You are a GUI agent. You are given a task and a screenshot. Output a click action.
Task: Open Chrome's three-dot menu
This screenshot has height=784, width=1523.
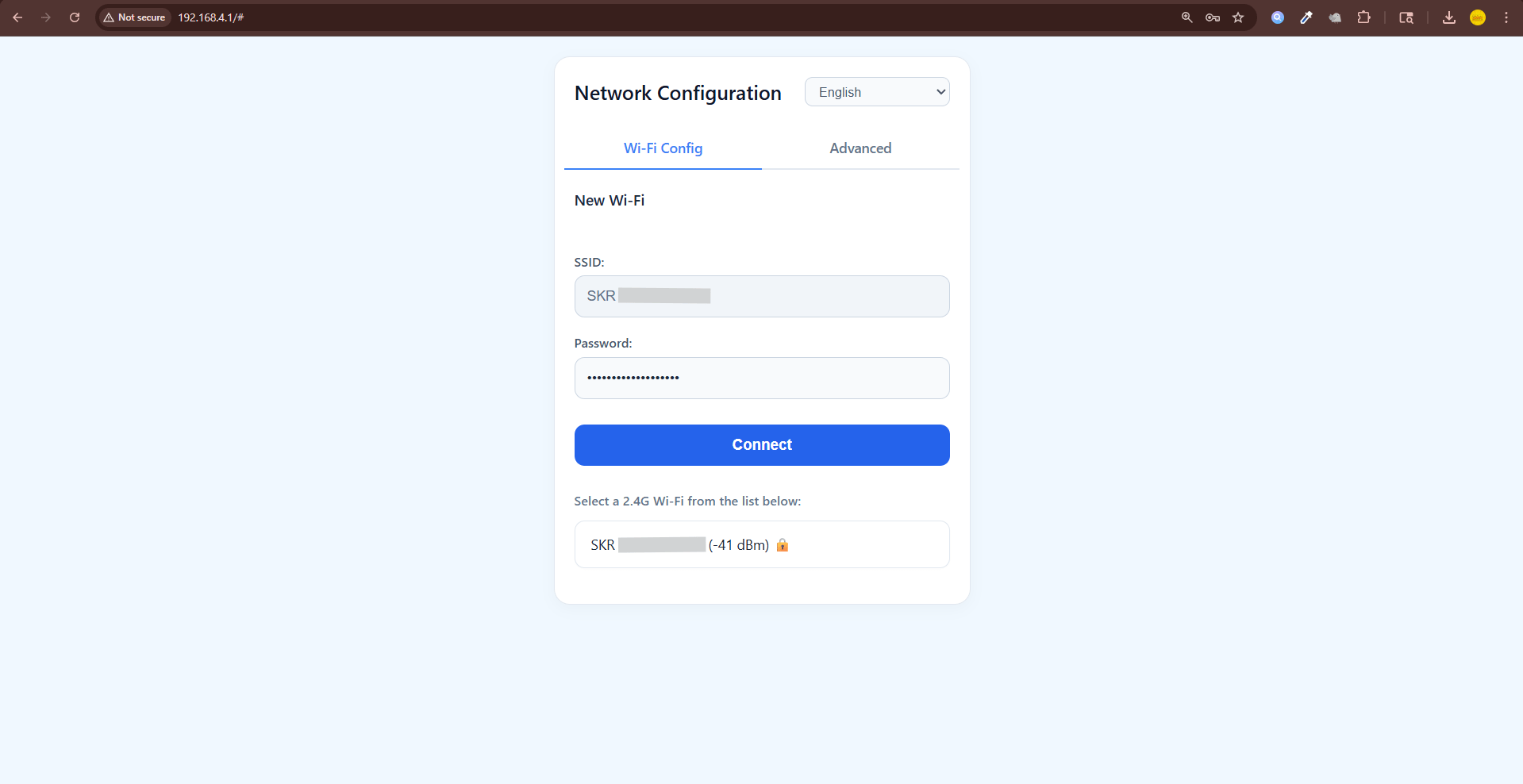point(1506,17)
